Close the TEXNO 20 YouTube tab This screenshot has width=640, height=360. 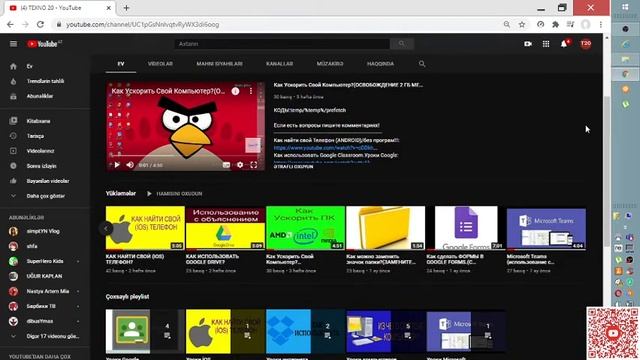tap(109, 8)
